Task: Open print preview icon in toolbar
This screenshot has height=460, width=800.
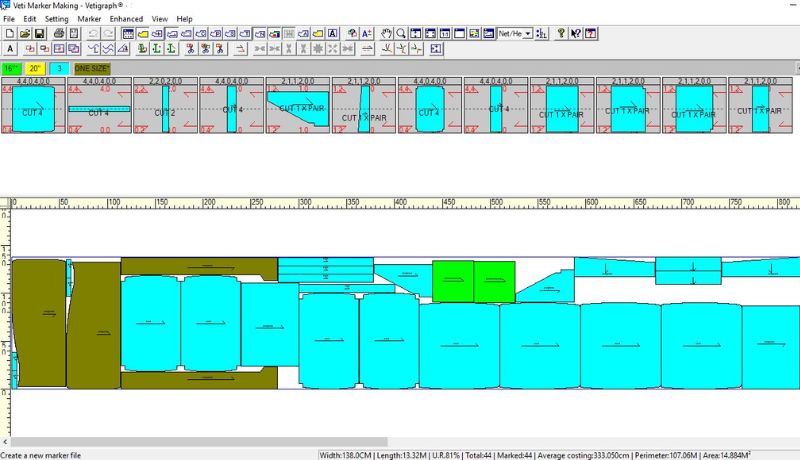Action: [x=74, y=34]
